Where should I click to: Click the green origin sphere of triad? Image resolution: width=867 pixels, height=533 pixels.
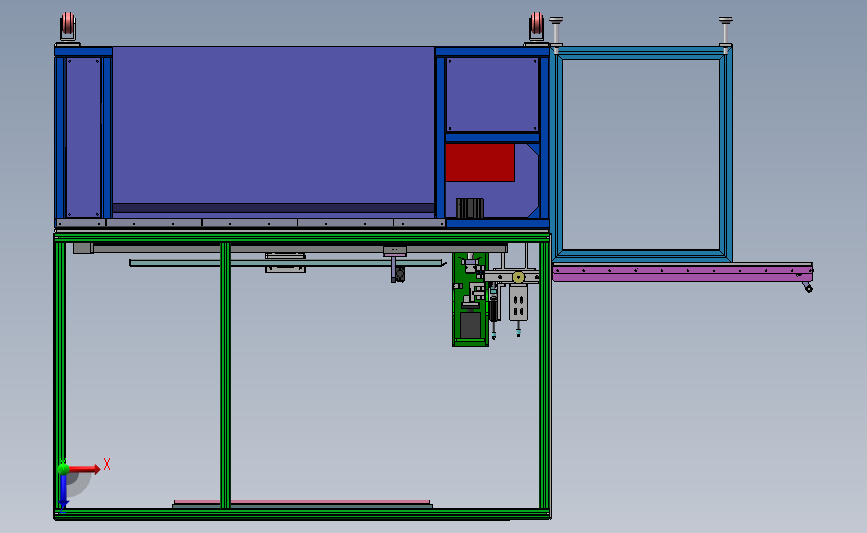(63, 469)
